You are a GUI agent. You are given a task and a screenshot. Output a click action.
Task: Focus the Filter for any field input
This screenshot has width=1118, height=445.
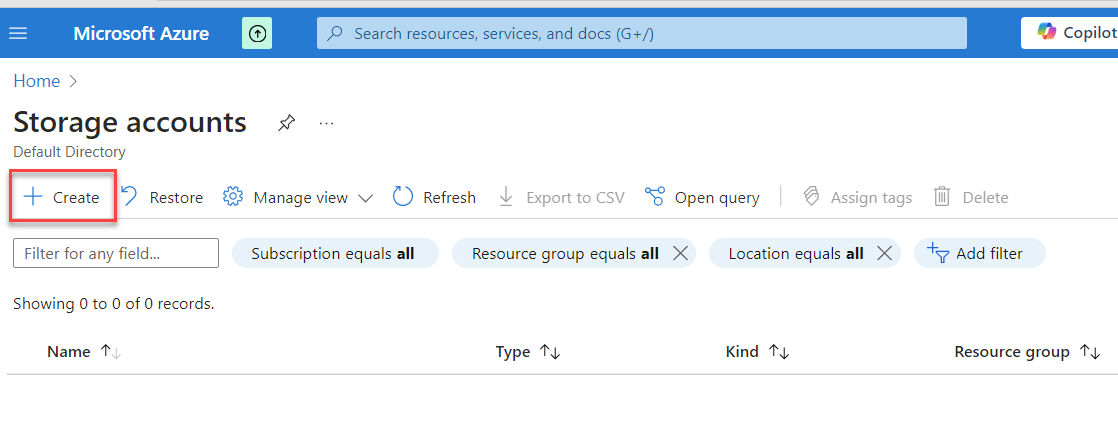[x=116, y=253]
